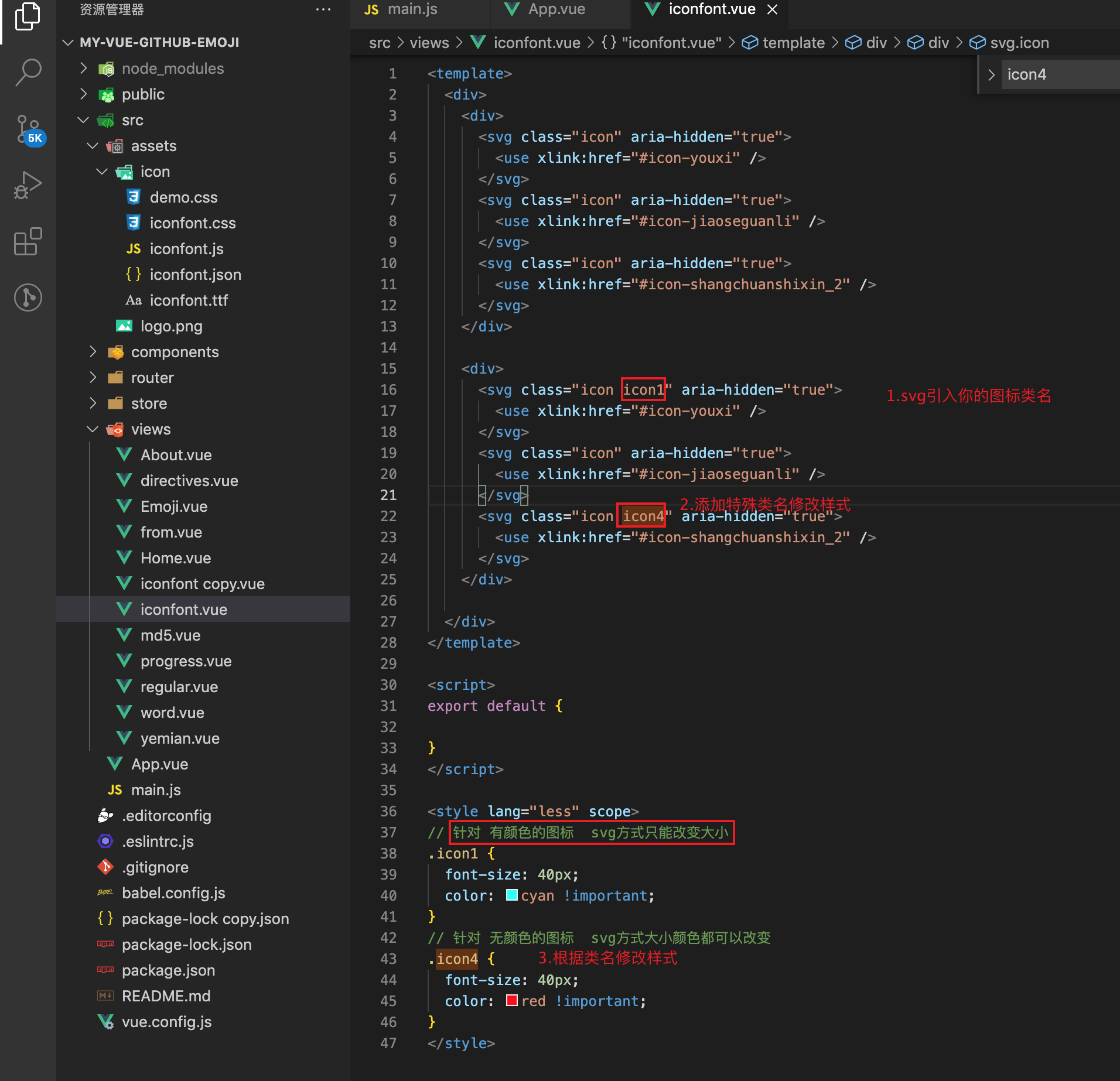Screen dimensions: 1120x1081
Task: Open iconfont copy.vue file
Action: pyautogui.click(x=203, y=584)
